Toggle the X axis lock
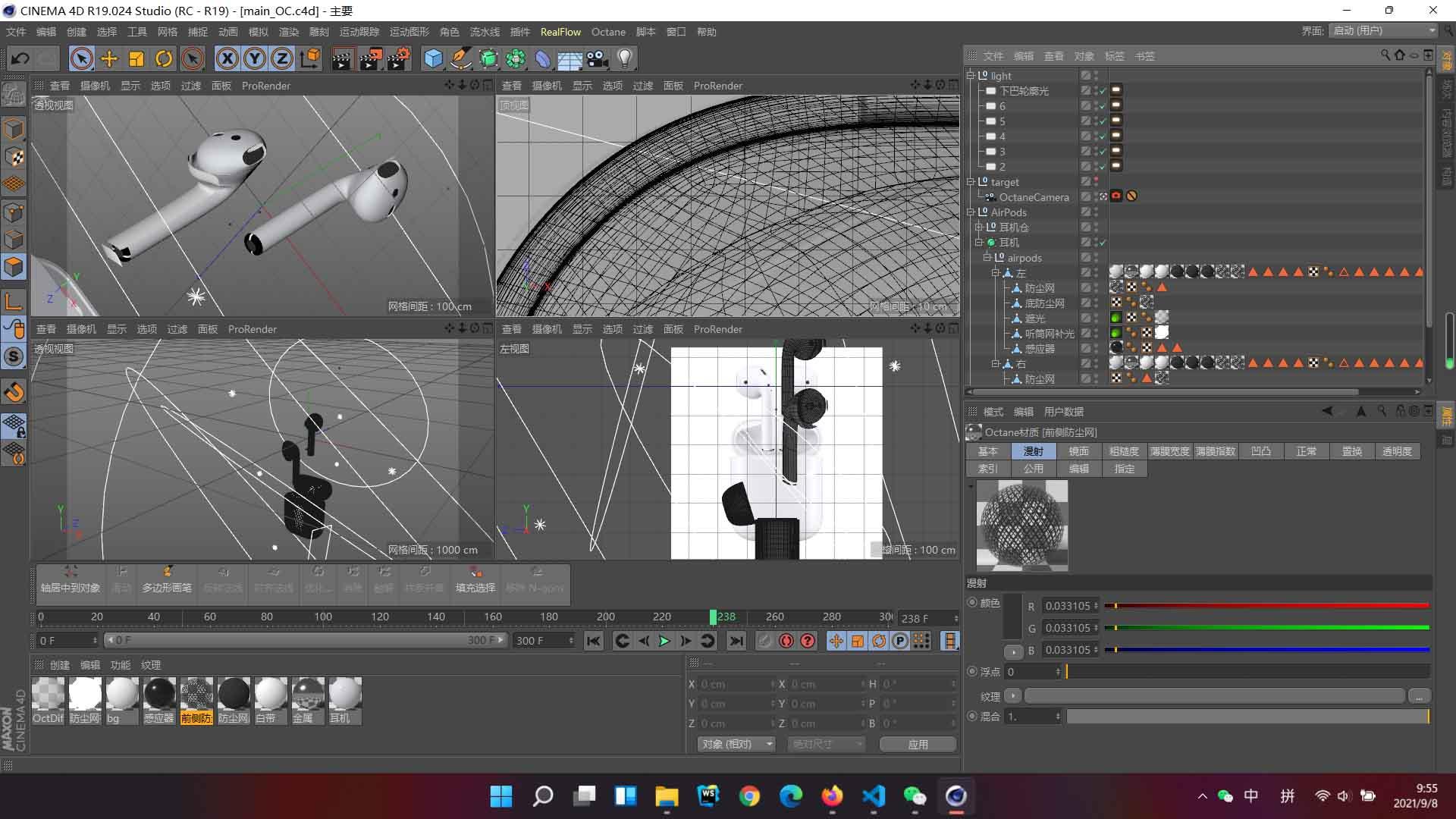This screenshot has height=819, width=1456. [227, 58]
